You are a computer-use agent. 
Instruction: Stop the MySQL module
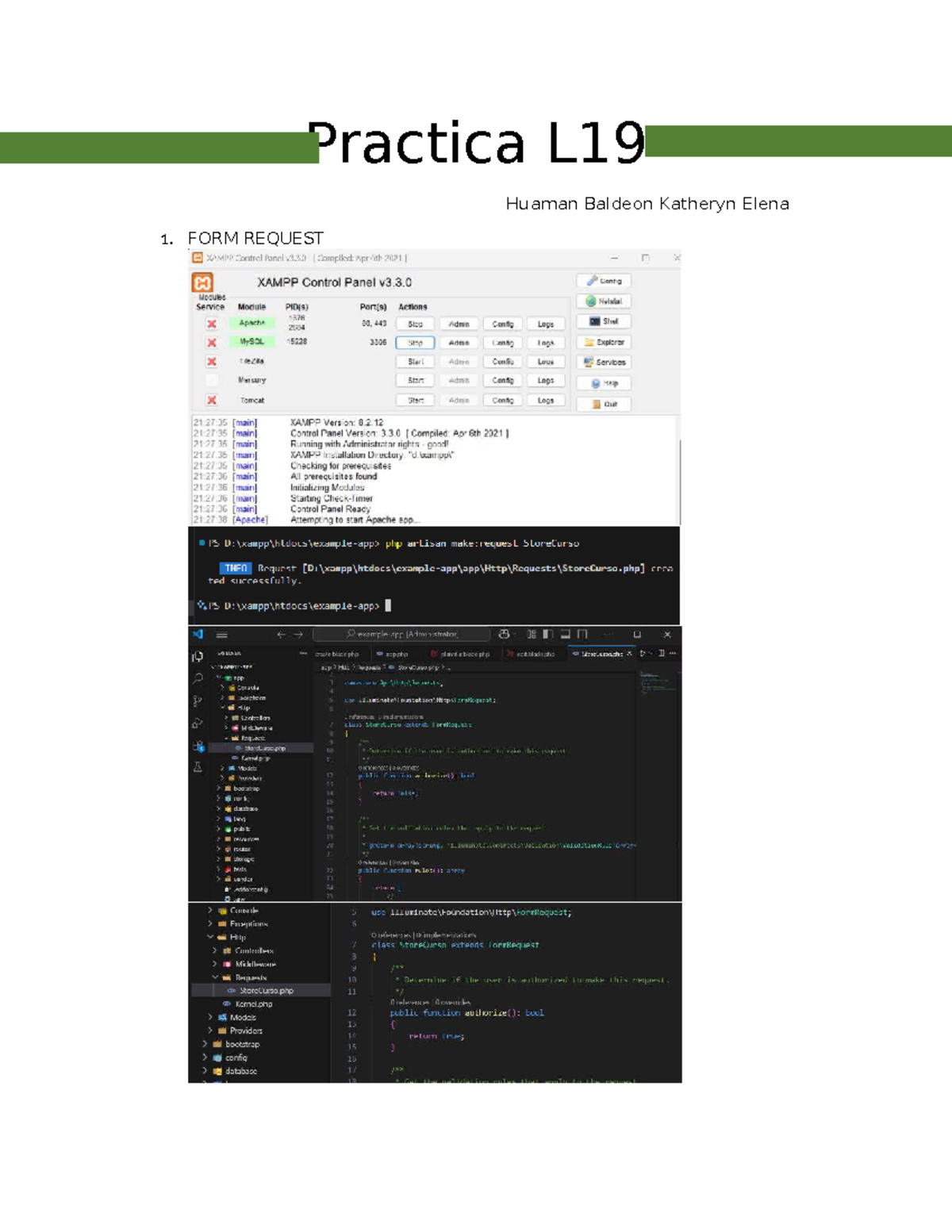pyautogui.click(x=416, y=341)
